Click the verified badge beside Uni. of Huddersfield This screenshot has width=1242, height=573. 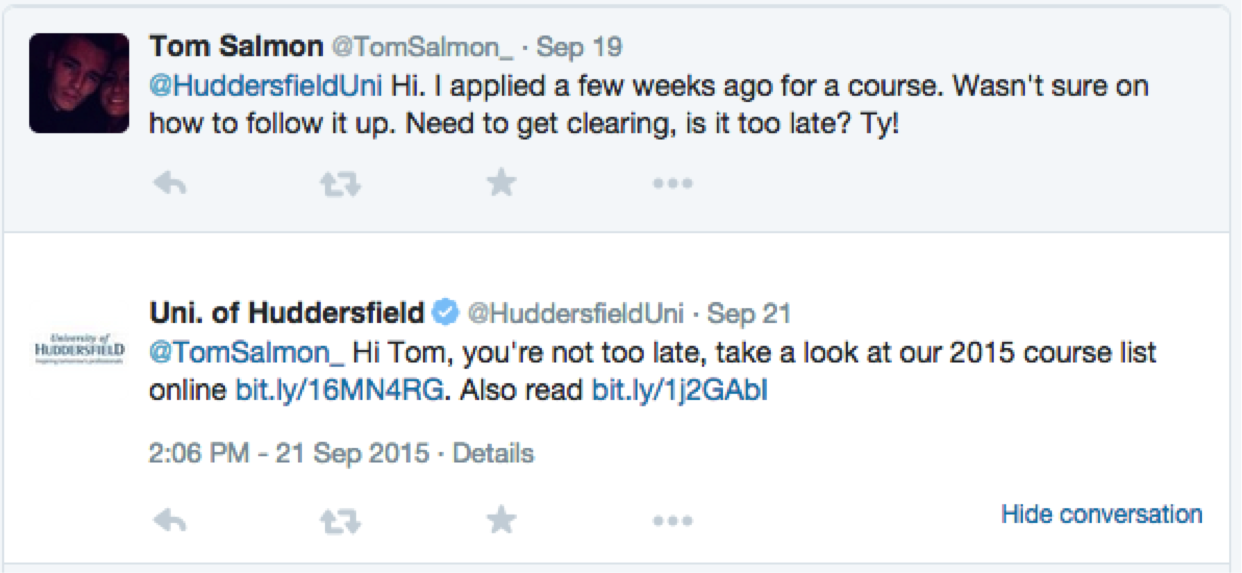[x=445, y=313]
